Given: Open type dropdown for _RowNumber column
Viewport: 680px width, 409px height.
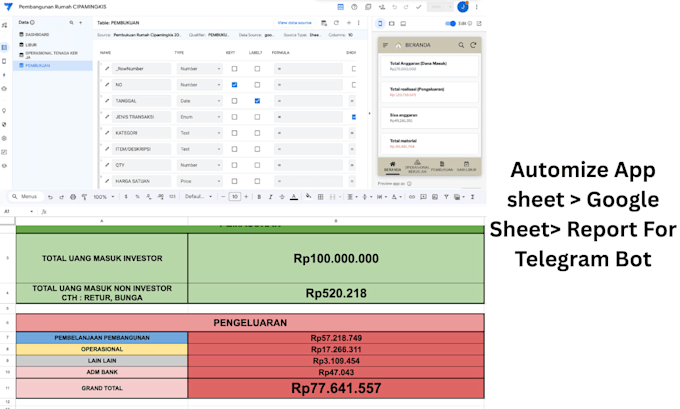Looking at the screenshot, I should pos(199,69).
